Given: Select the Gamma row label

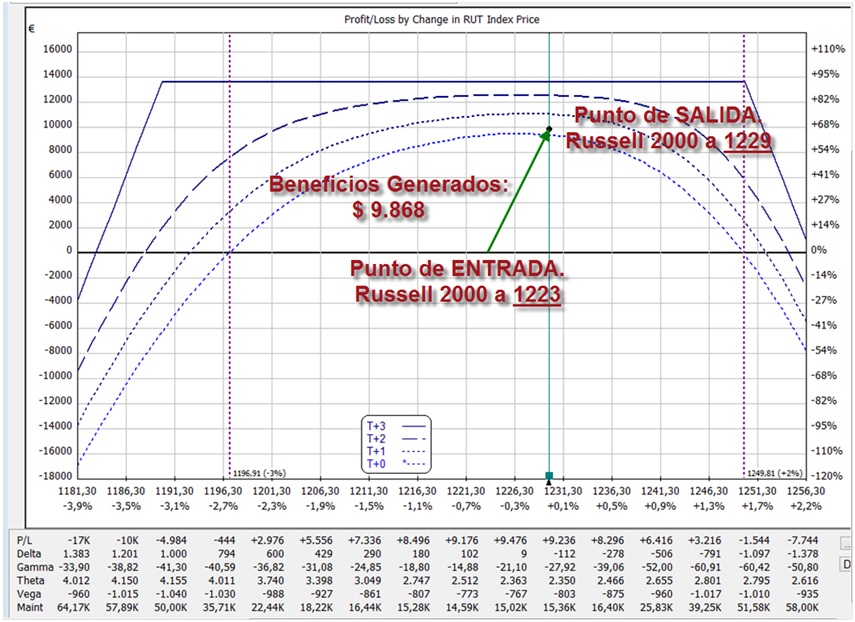Looking at the screenshot, I should coord(34,567).
